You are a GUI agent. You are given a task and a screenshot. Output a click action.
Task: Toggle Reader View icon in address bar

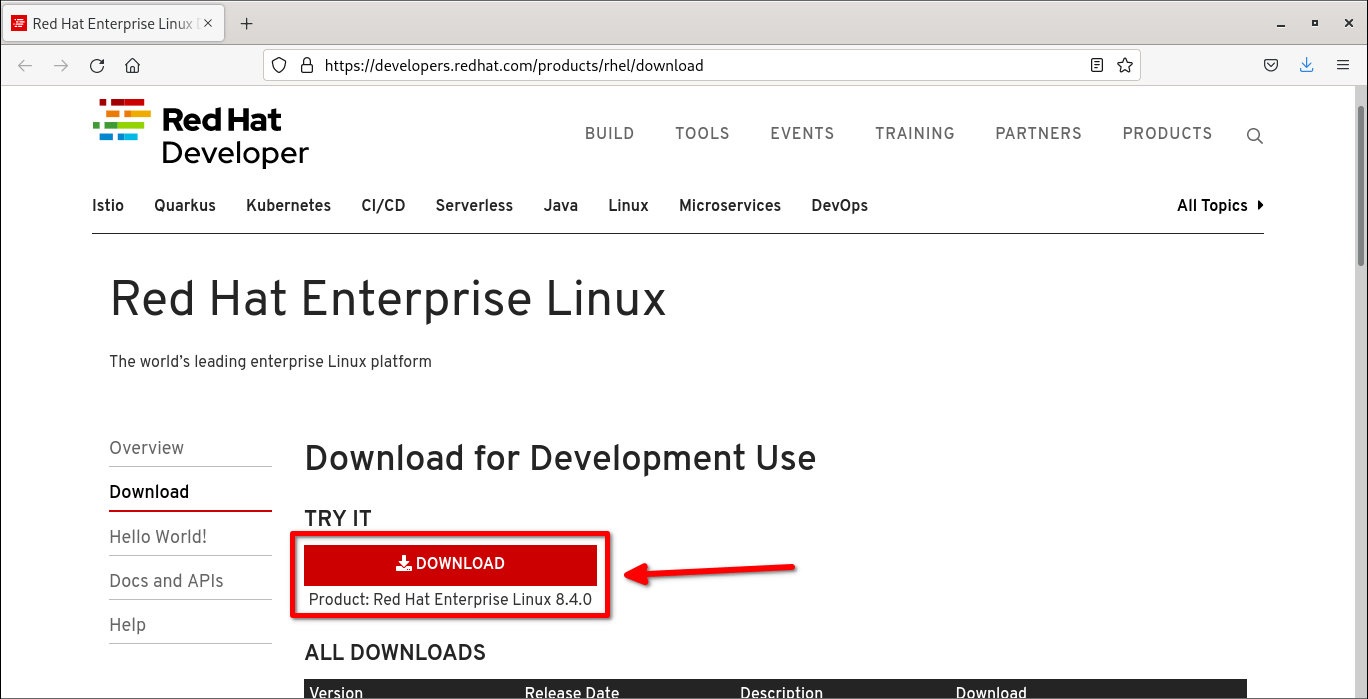click(x=1097, y=66)
